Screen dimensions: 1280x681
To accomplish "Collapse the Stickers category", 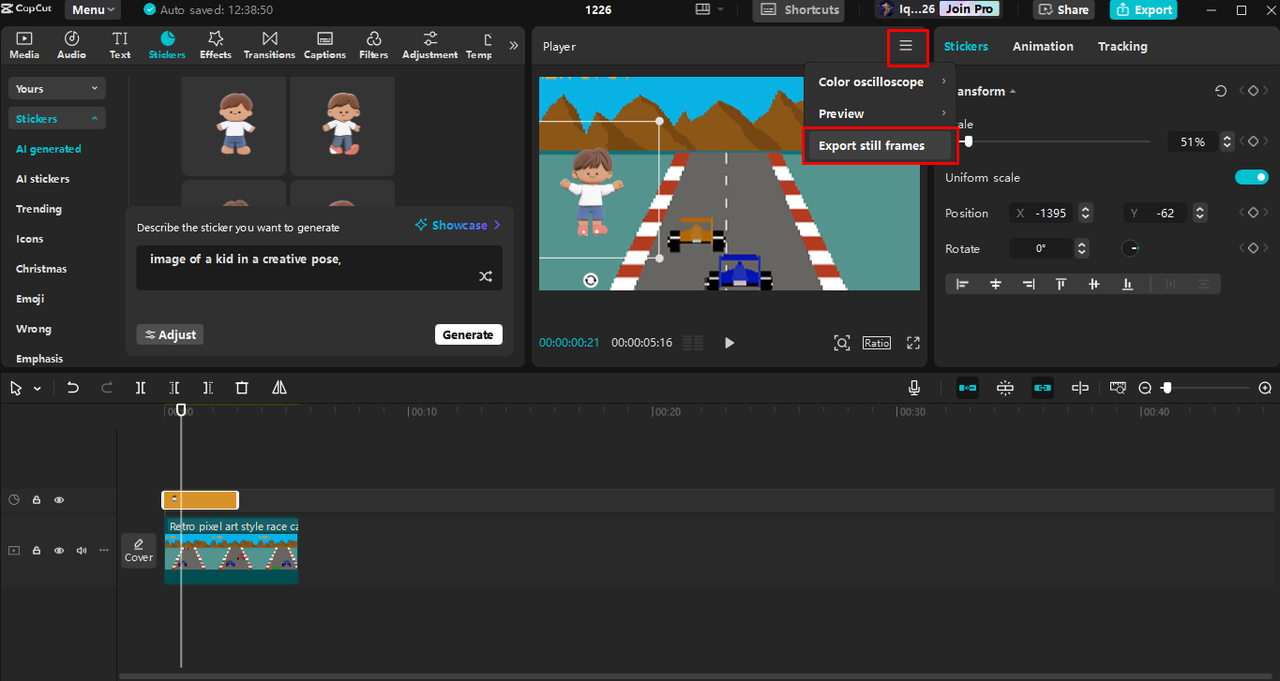I will [x=57, y=119].
